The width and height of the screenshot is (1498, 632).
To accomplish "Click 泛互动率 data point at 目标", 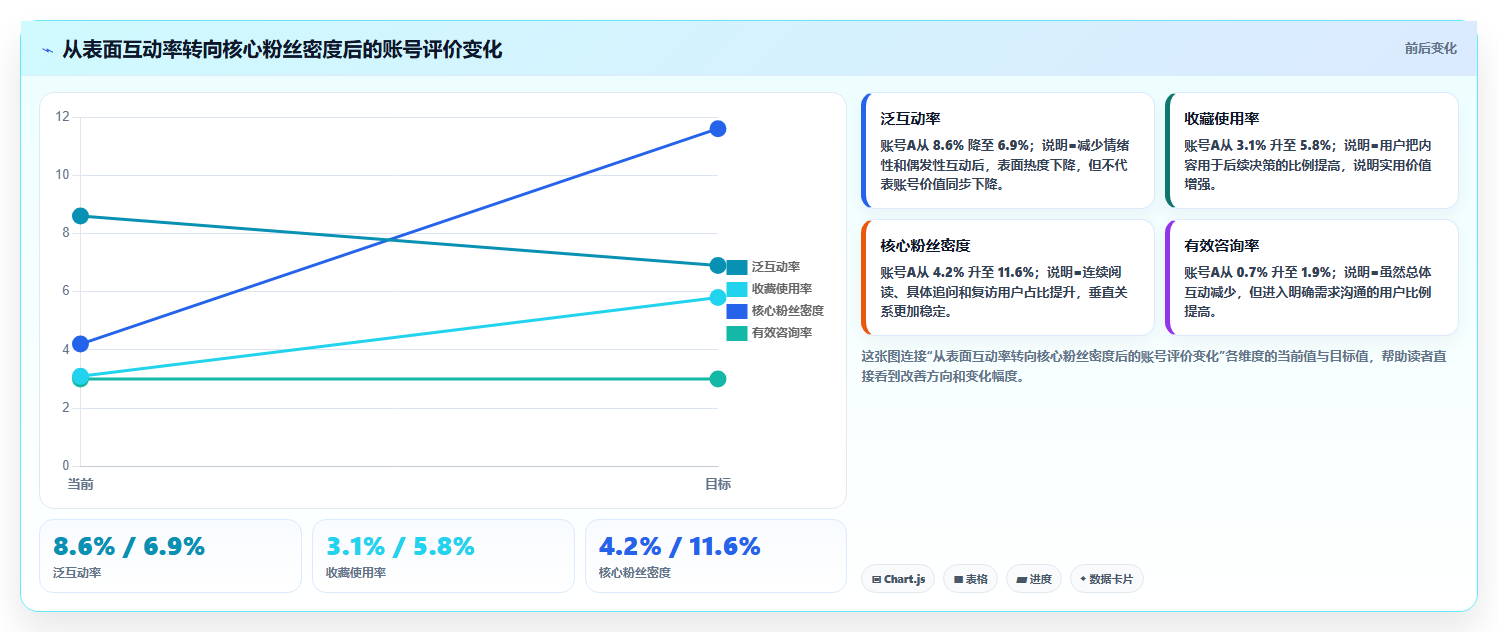I will [x=717, y=265].
